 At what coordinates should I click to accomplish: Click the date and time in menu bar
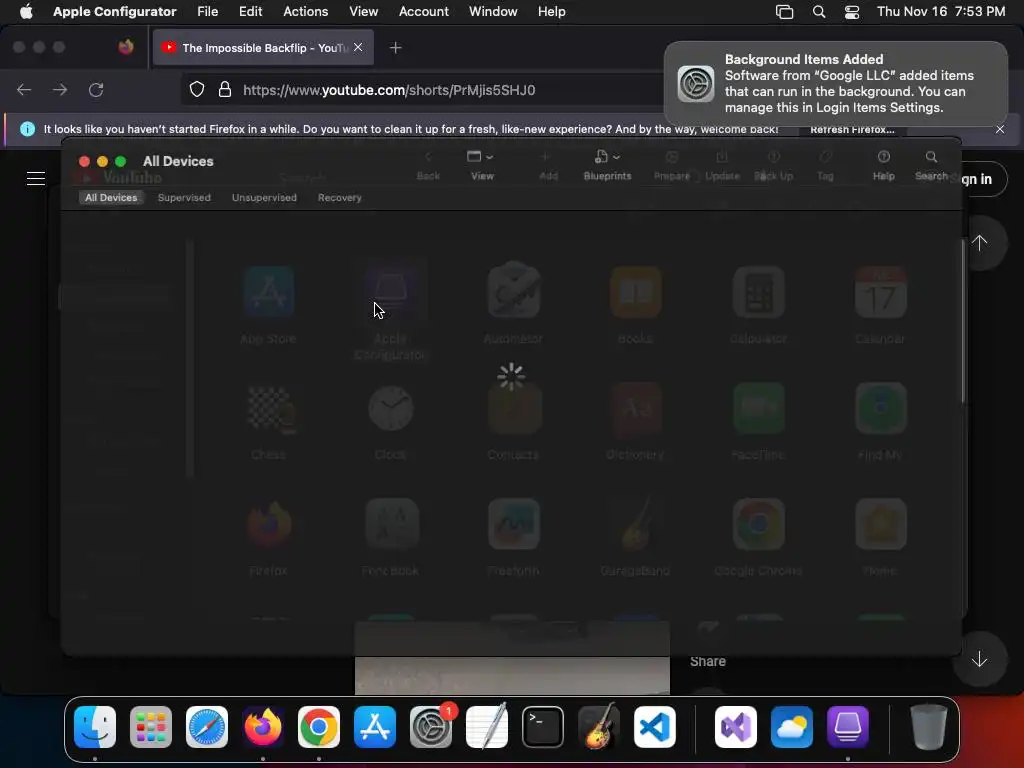(x=940, y=11)
